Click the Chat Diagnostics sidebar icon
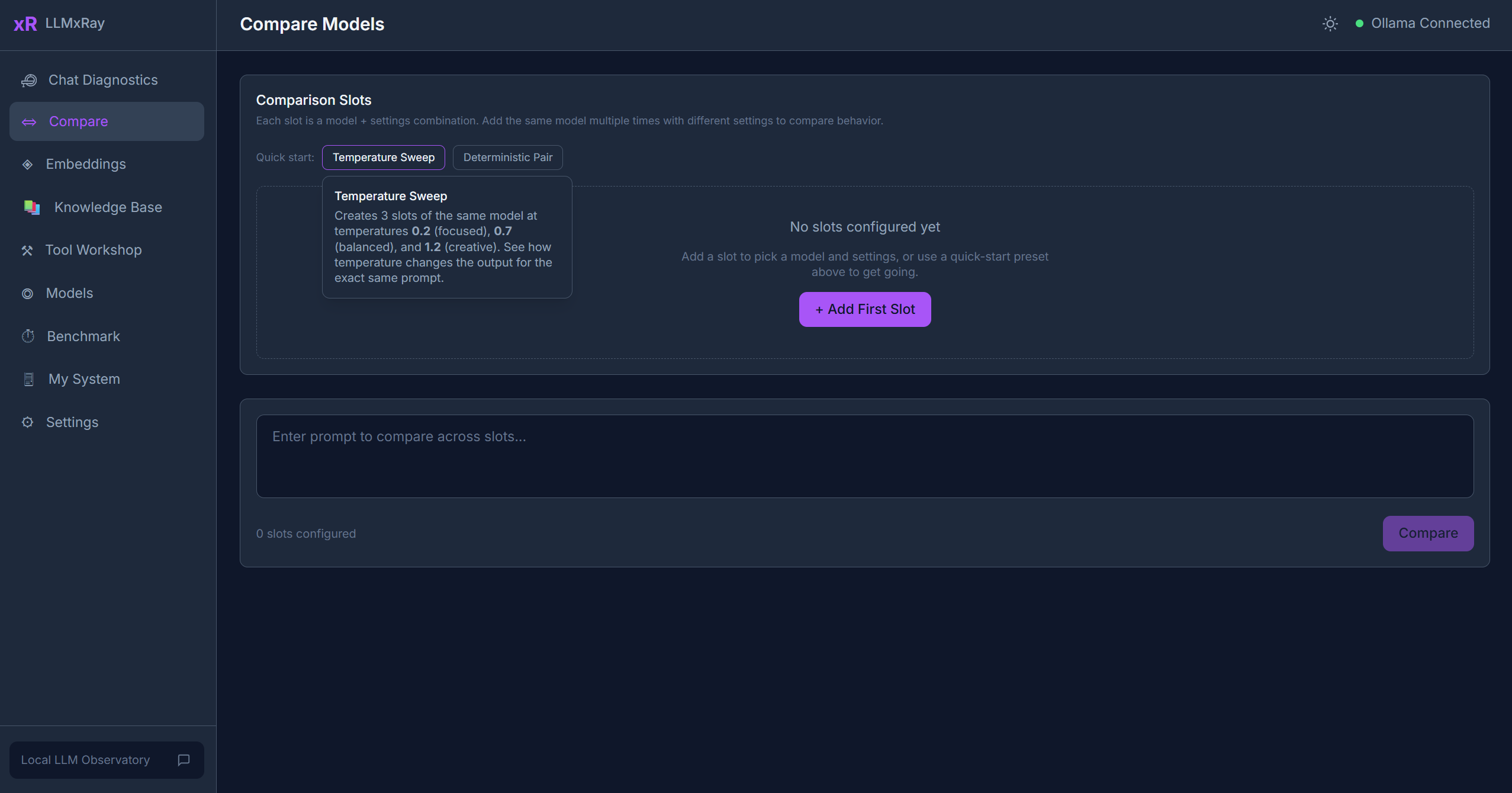The width and height of the screenshot is (1512, 793). tap(29, 81)
